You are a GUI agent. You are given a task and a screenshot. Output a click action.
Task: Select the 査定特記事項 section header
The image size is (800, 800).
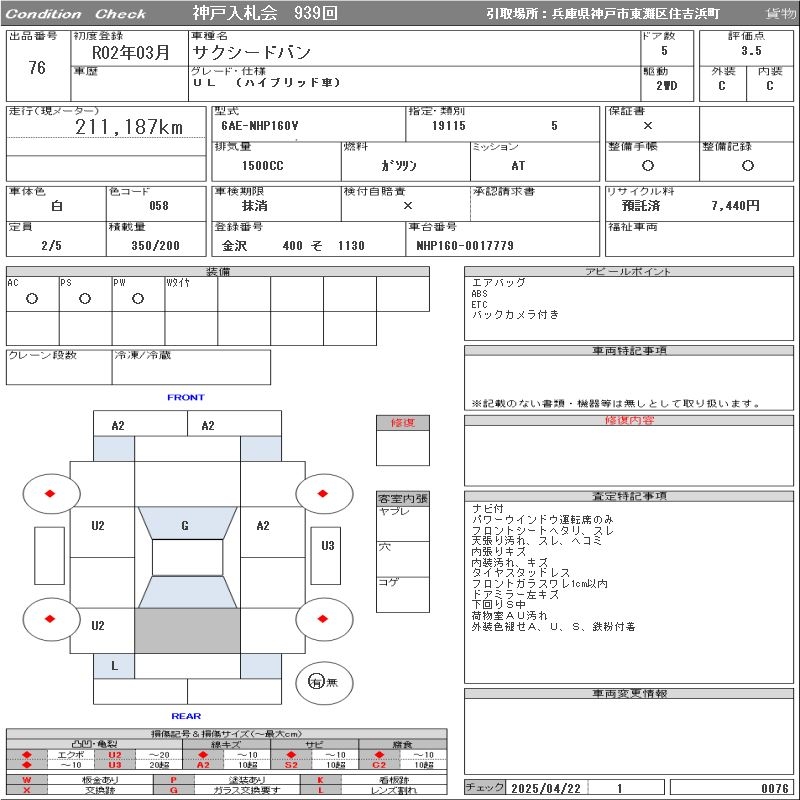click(630, 496)
